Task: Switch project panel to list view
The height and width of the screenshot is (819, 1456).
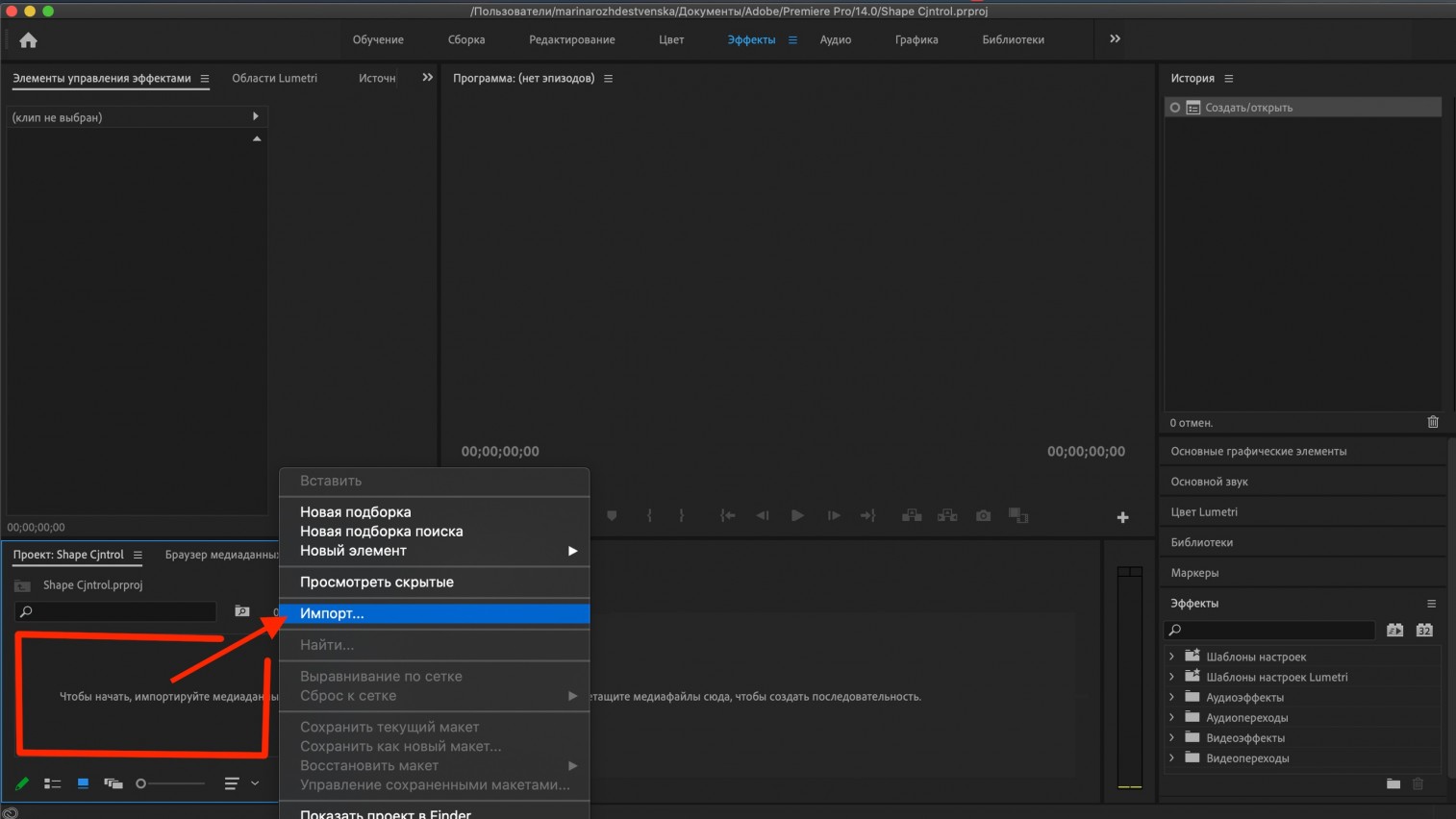Action: point(52,783)
